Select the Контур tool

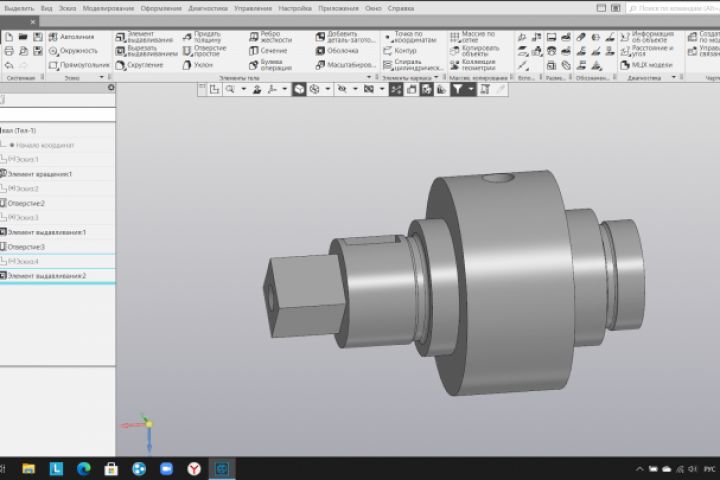(400, 51)
